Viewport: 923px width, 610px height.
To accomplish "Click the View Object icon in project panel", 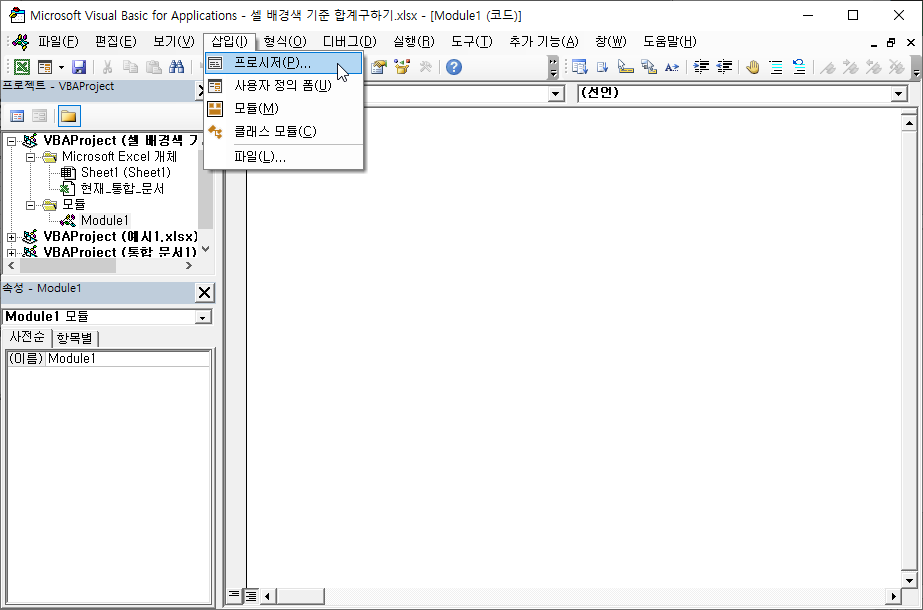I will coord(39,116).
